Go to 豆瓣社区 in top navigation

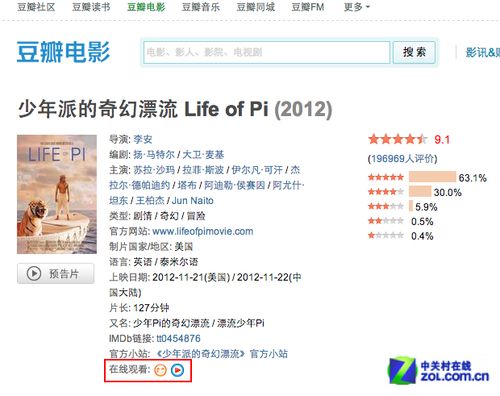[x=36, y=7]
